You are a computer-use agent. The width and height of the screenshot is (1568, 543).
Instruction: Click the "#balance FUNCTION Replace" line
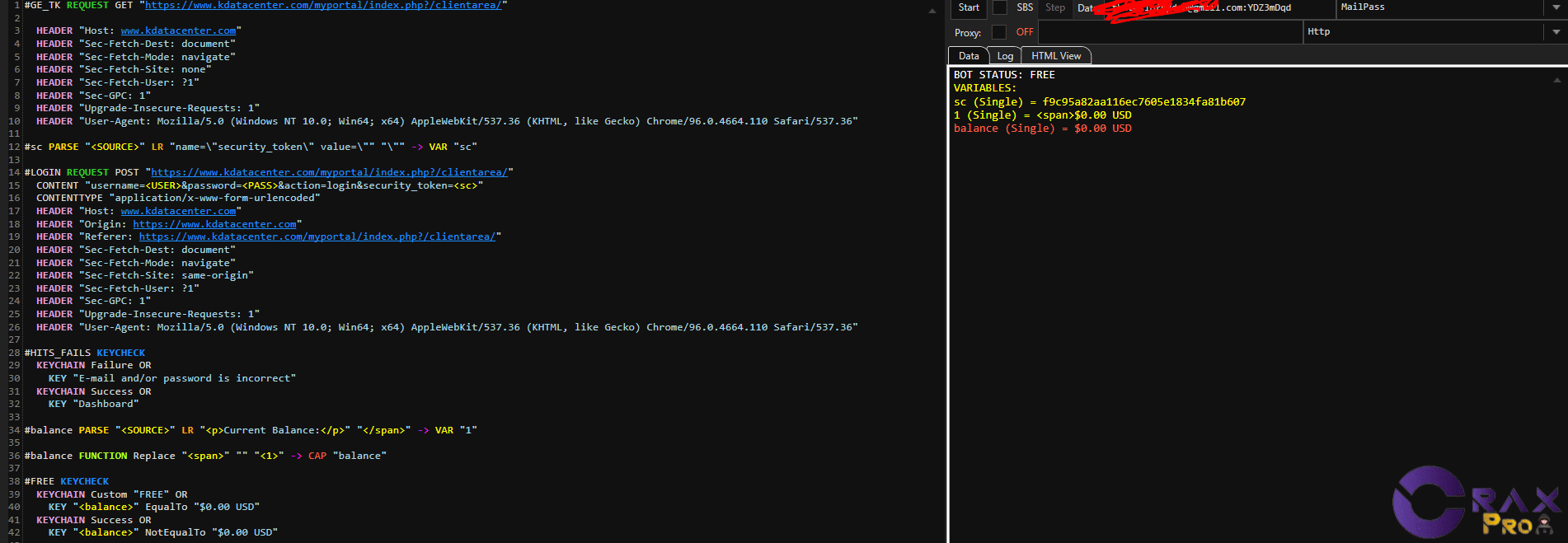pyautogui.click(x=205, y=456)
